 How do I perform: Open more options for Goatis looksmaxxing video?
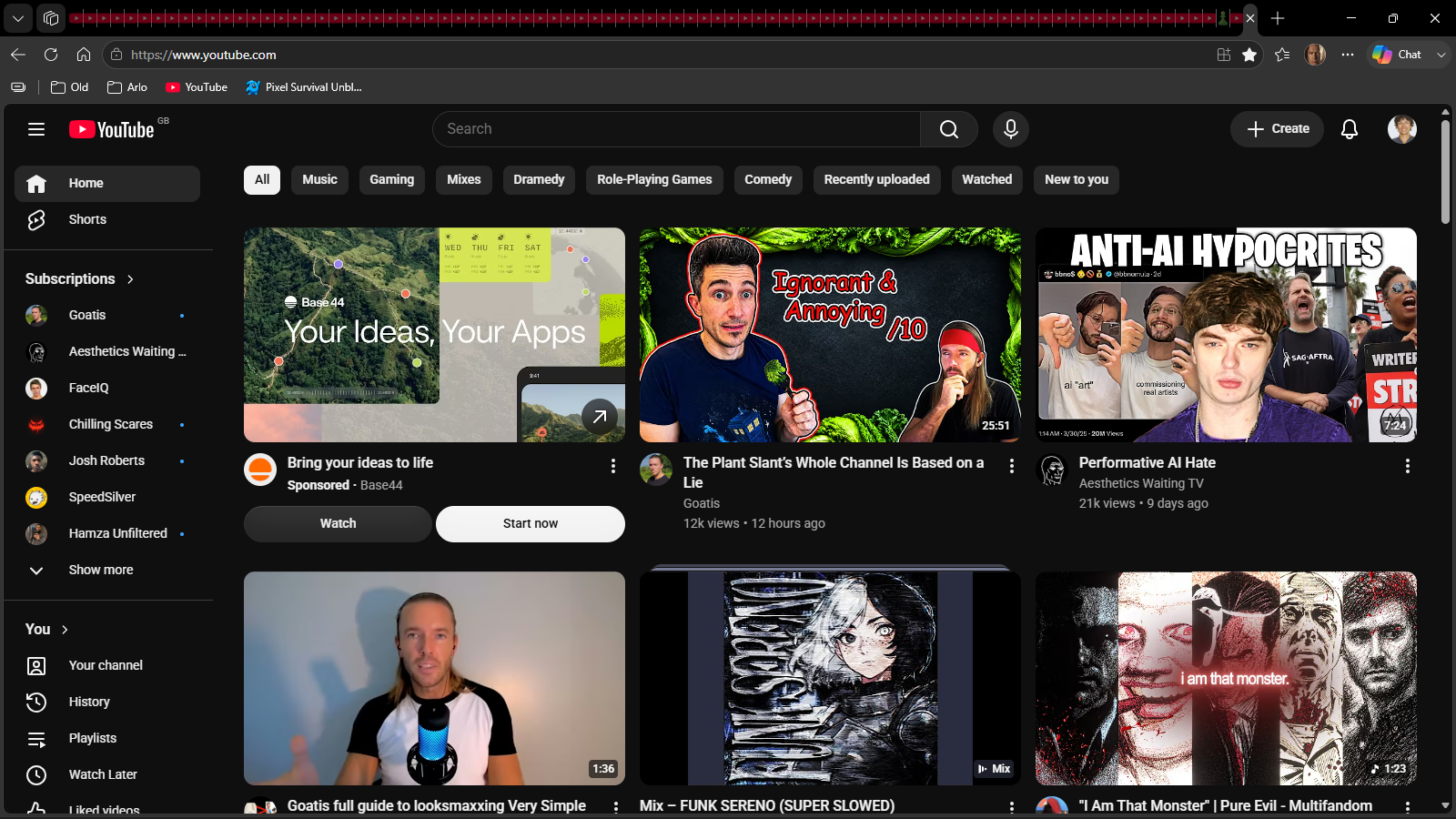point(616,806)
